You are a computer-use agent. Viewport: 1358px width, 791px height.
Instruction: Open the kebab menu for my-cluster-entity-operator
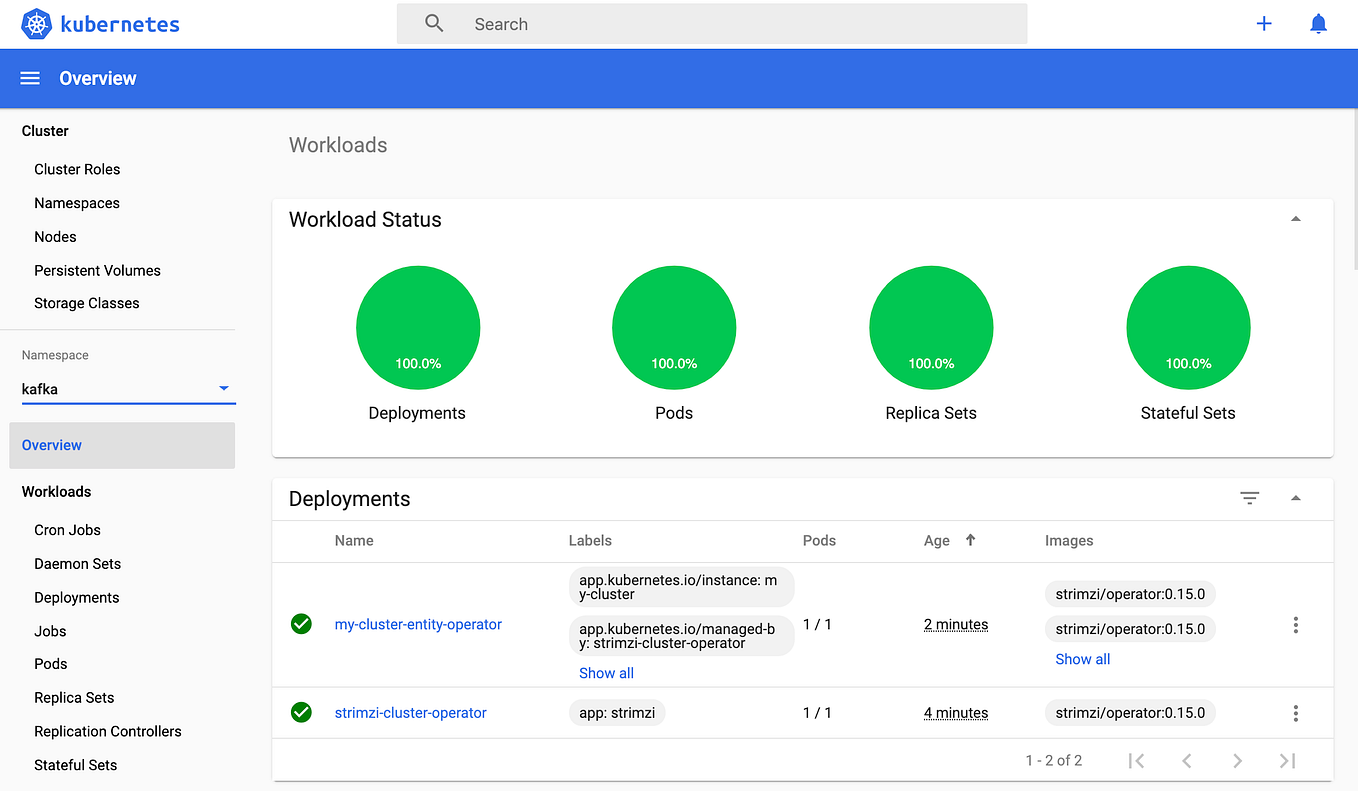(x=1295, y=625)
